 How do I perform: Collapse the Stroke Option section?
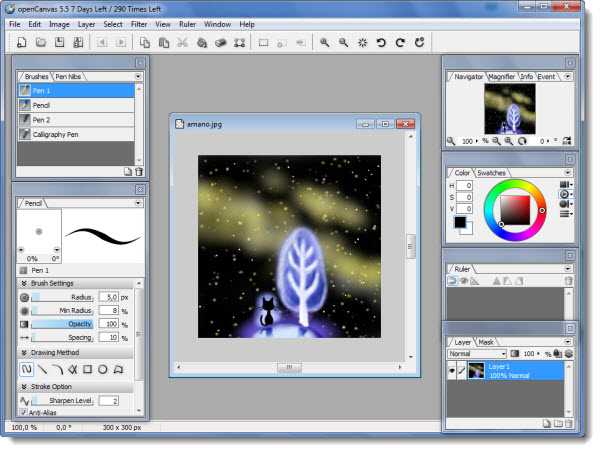(24, 386)
